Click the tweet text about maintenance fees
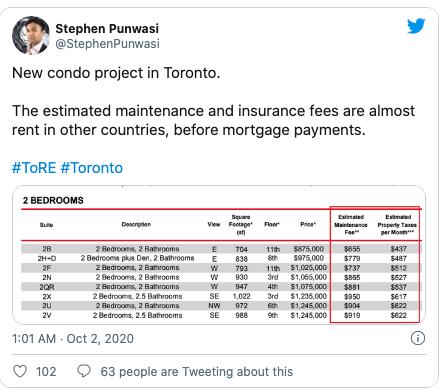 click(213, 120)
